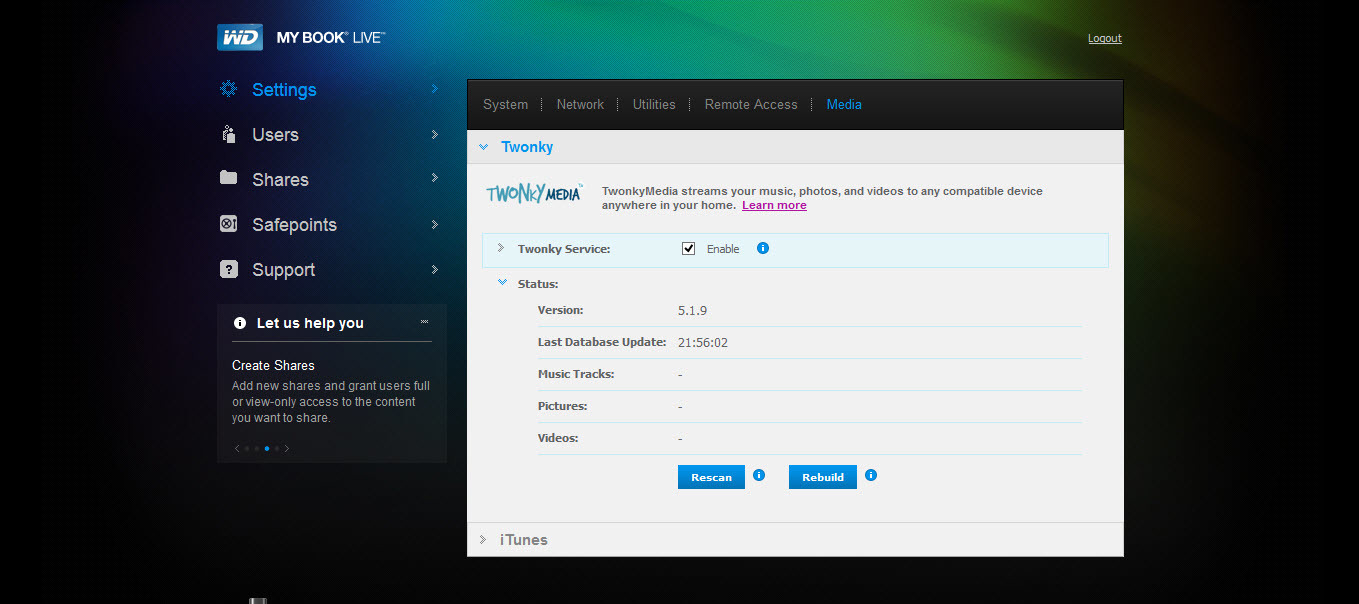Switch to the Remote Access tab
Image resolution: width=1359 pixels, height=604 pixels.
(751, 104)
